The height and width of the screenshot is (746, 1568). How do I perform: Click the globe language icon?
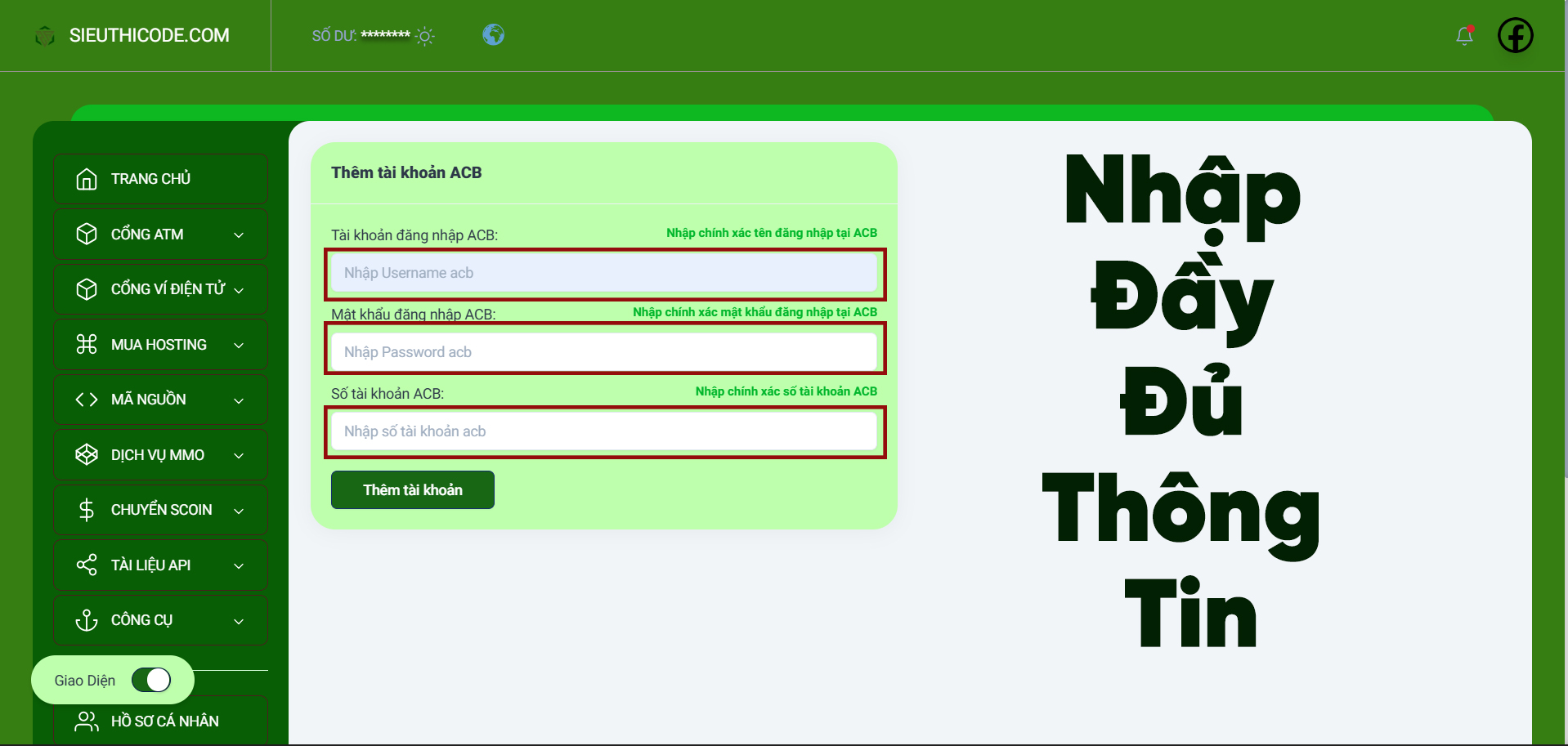493,34
